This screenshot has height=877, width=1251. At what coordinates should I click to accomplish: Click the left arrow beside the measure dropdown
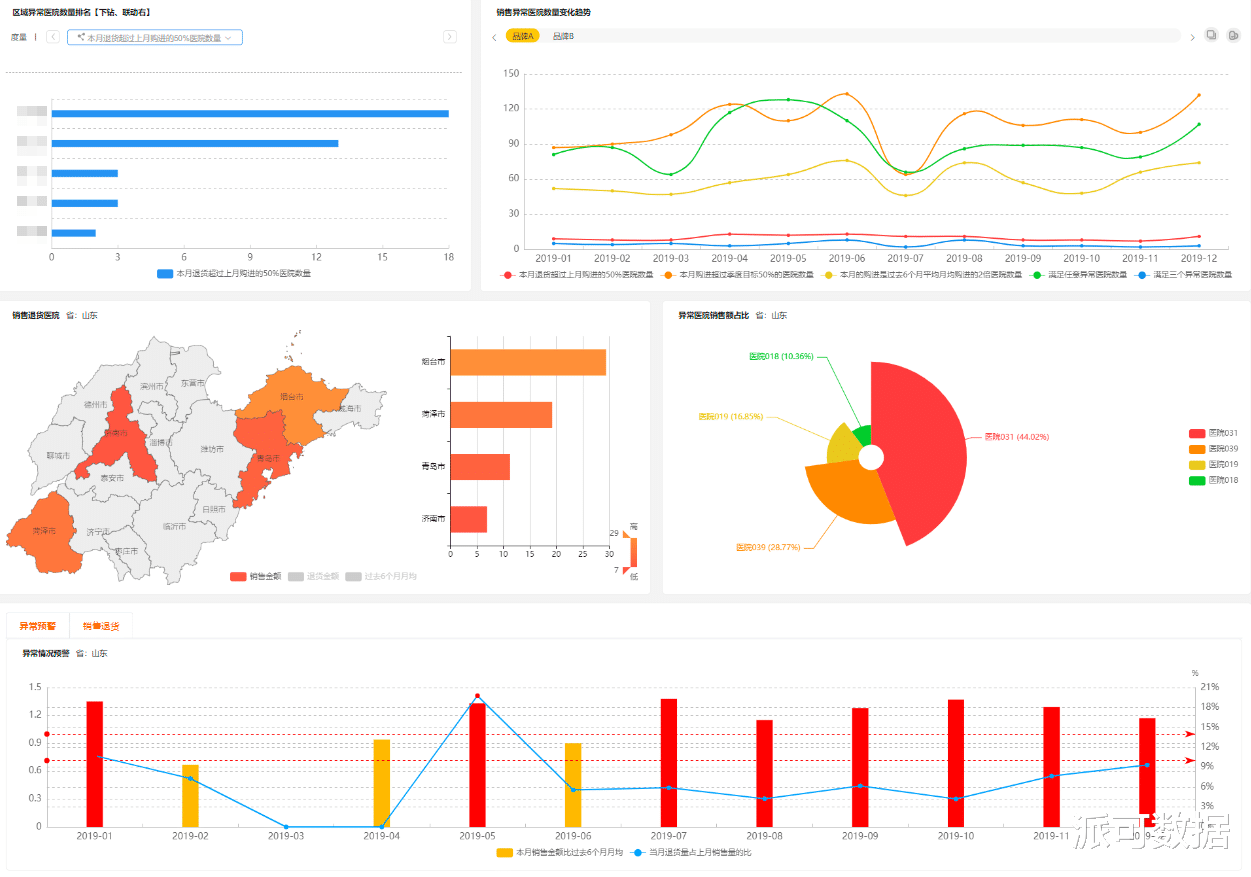(53, 37)
